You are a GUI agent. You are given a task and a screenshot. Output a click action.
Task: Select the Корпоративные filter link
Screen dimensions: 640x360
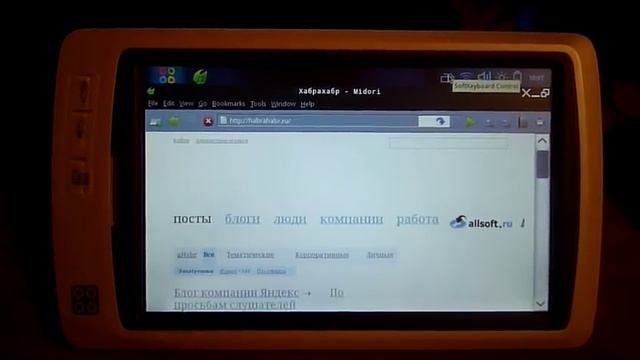pyautogui.click(x=322, y=255)
